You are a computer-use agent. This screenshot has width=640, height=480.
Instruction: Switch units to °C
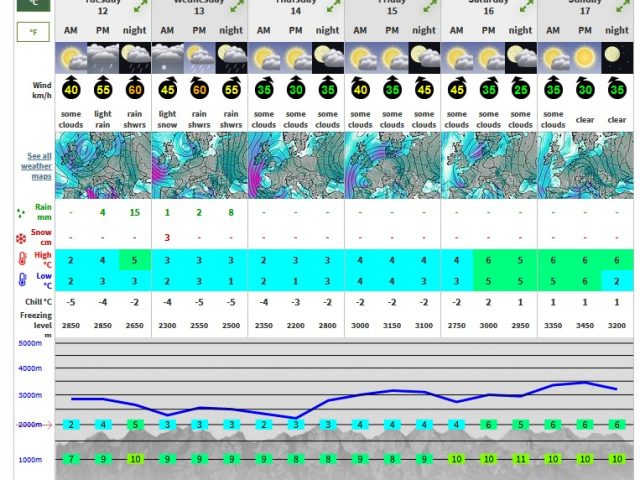click(x=33, y=5)
